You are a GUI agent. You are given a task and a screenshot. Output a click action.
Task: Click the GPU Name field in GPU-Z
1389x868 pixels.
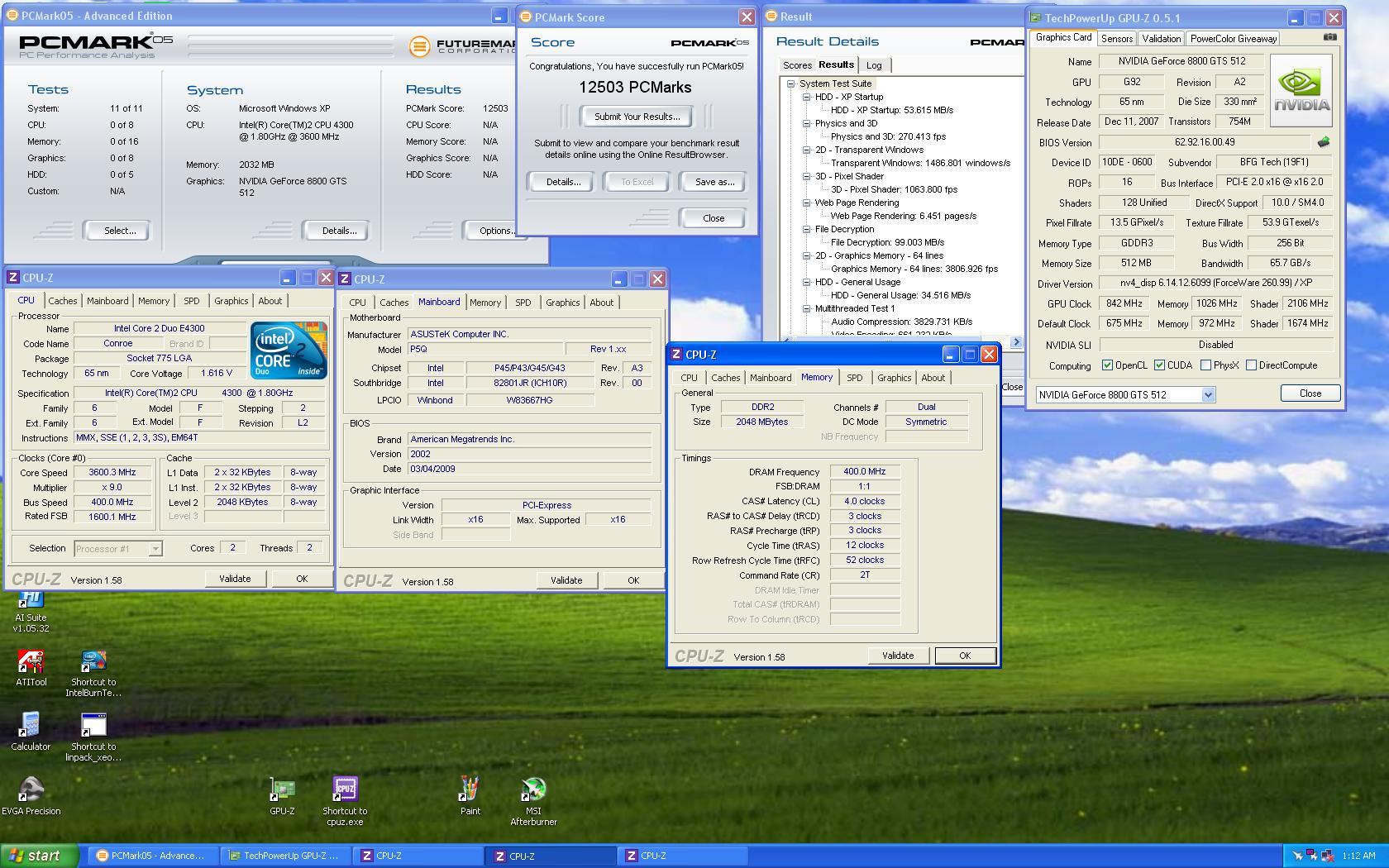[x=1182, y=61]
